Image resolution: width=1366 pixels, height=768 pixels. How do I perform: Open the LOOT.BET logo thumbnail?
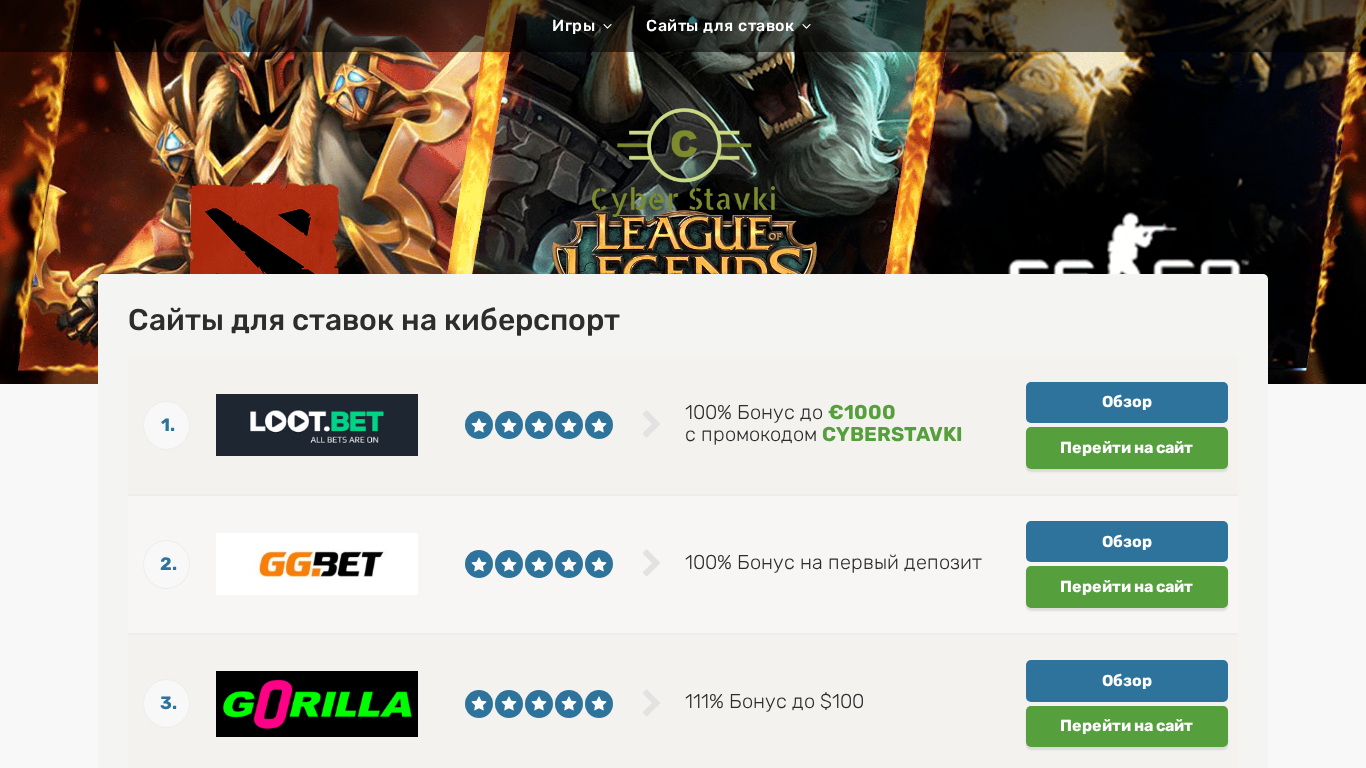pos(317,425)
